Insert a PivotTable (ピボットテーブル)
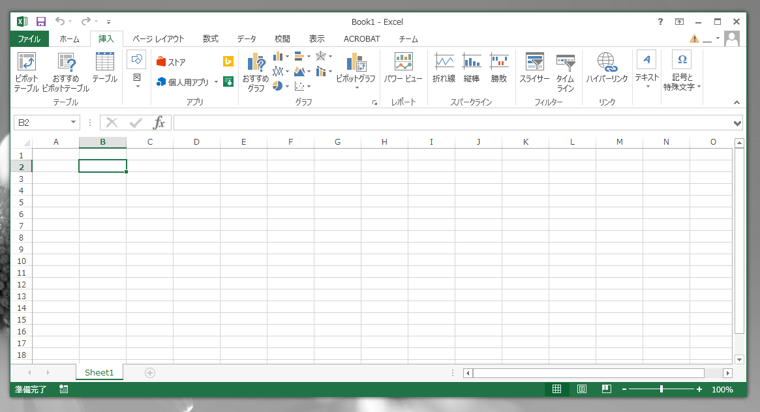Image resolution: width=760 pixels, height=412 pixels. point(26,72)
